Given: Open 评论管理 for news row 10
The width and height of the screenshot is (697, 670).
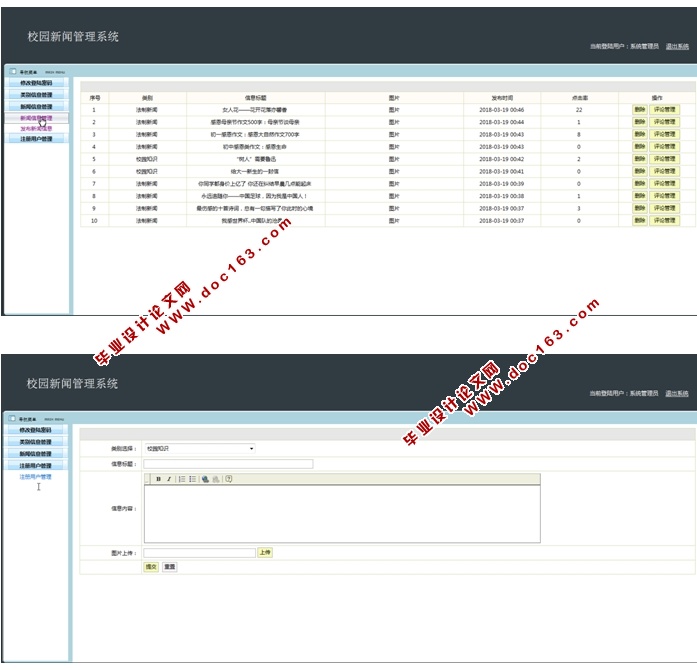Looking at the screenshot, I should (x=665, y=221).
